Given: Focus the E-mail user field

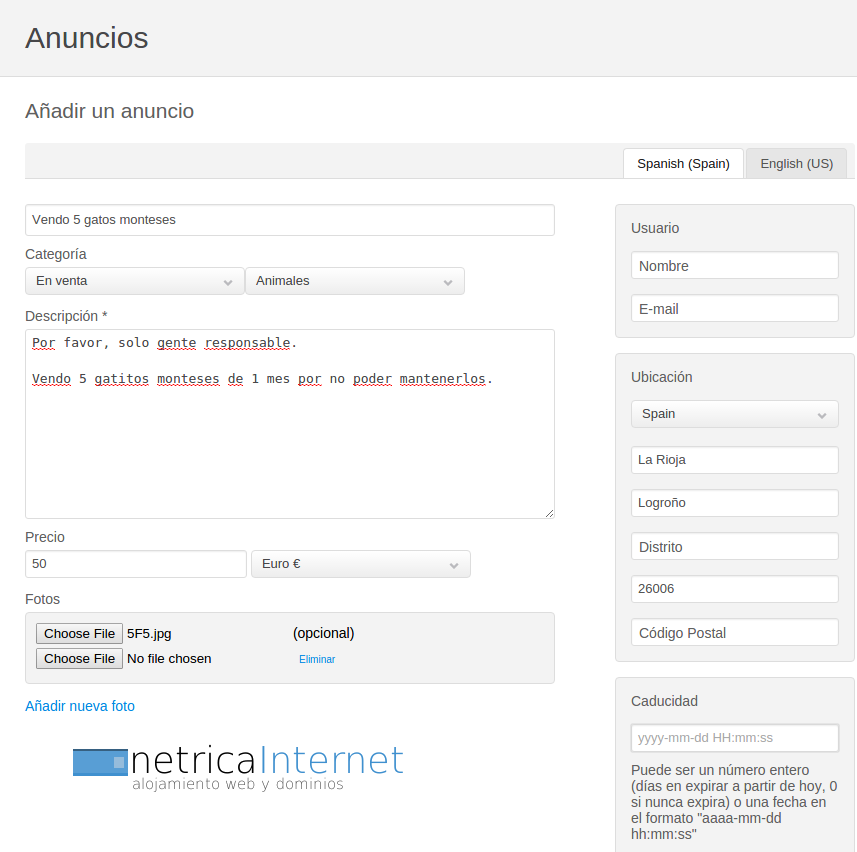Looking at the screenshot, I should 735,308.
